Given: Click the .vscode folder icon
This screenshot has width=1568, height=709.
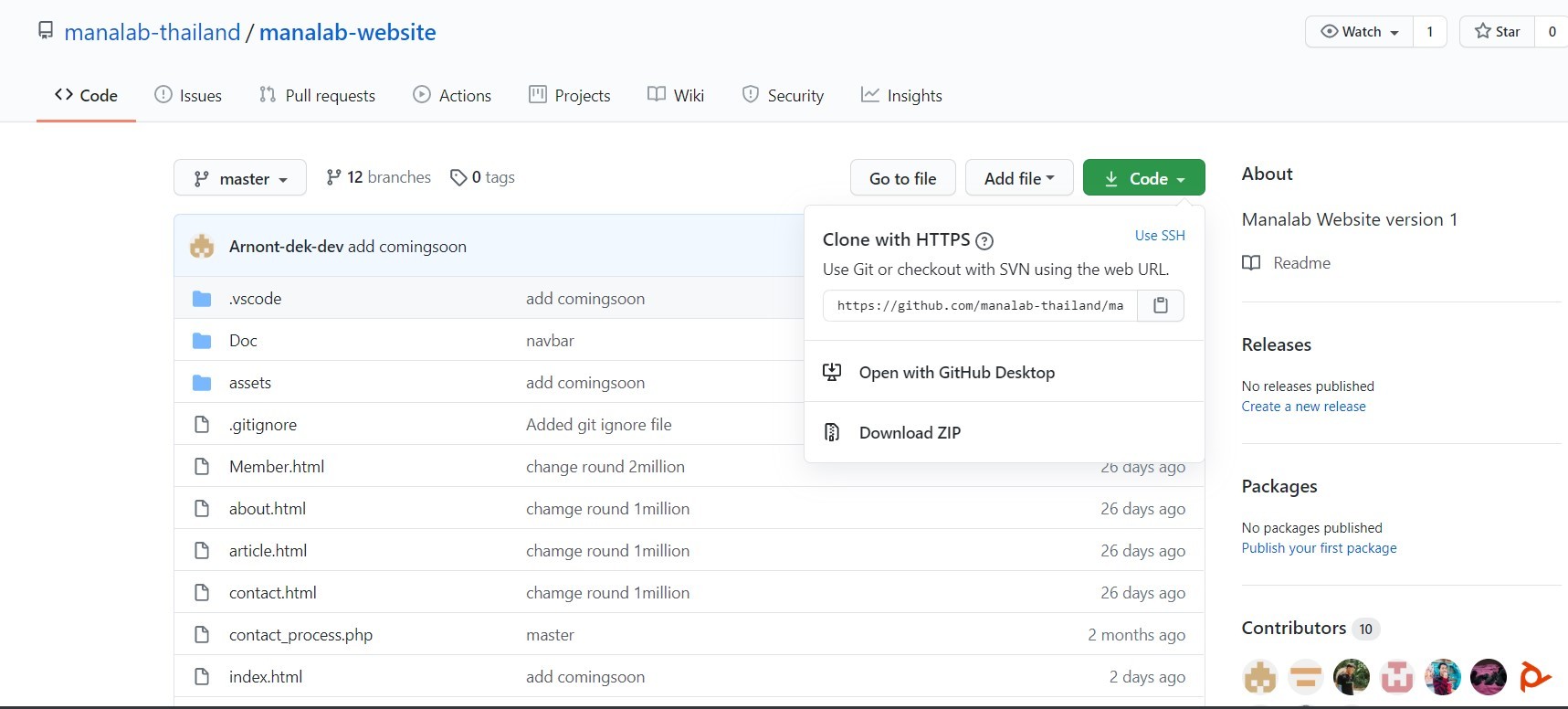Looking at the screenshot, I should click(x=202, y=299).
